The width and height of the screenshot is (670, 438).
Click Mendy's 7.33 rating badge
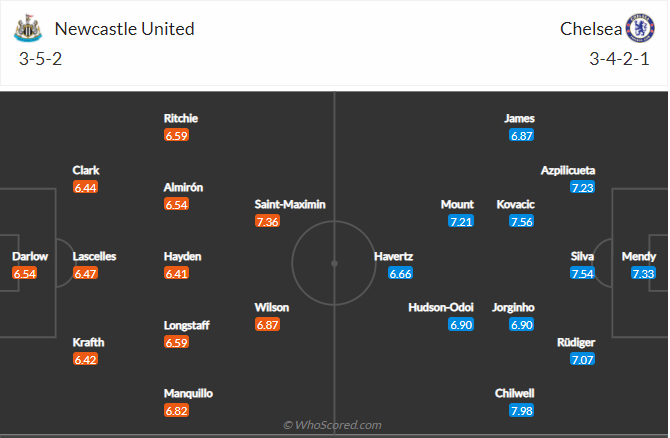pos(642,273)
